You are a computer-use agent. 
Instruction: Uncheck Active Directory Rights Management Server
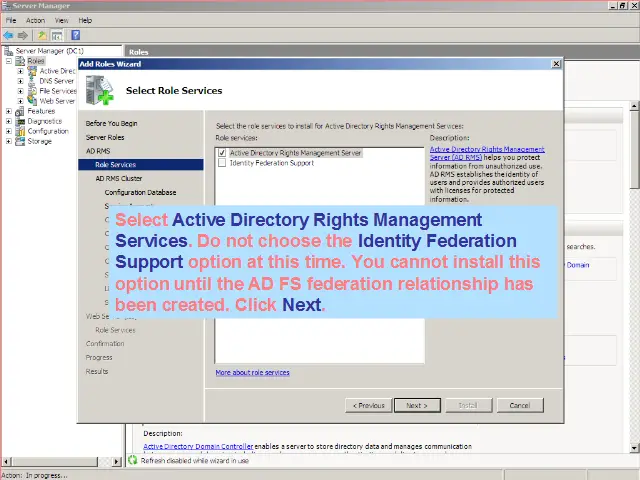222,153
